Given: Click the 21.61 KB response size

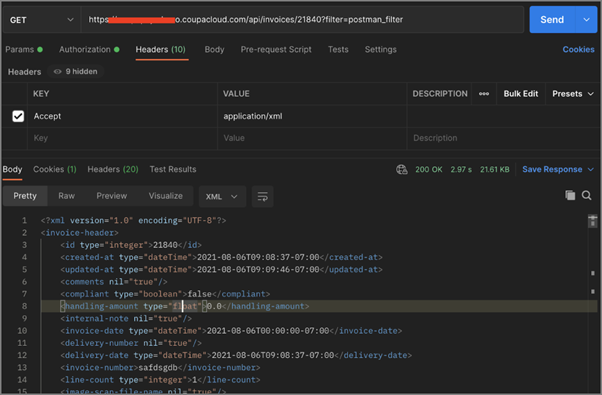Looking at the screenshot, I should pos(494,169).
